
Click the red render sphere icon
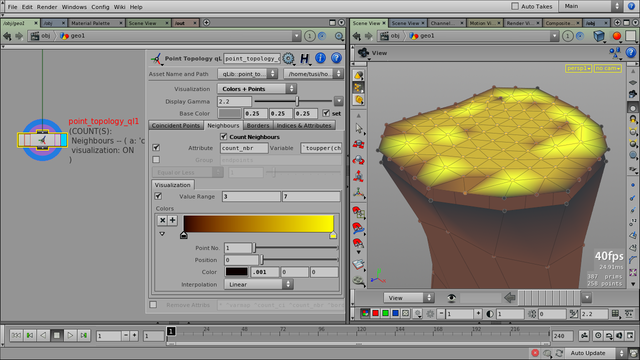tap(616, 36)
